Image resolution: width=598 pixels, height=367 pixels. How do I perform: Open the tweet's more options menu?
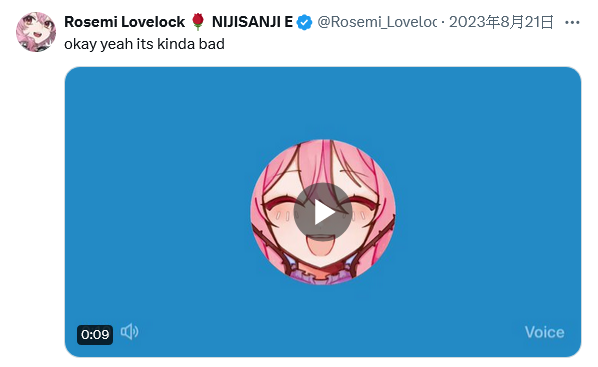pyautogui.click(x=572, y=23)
